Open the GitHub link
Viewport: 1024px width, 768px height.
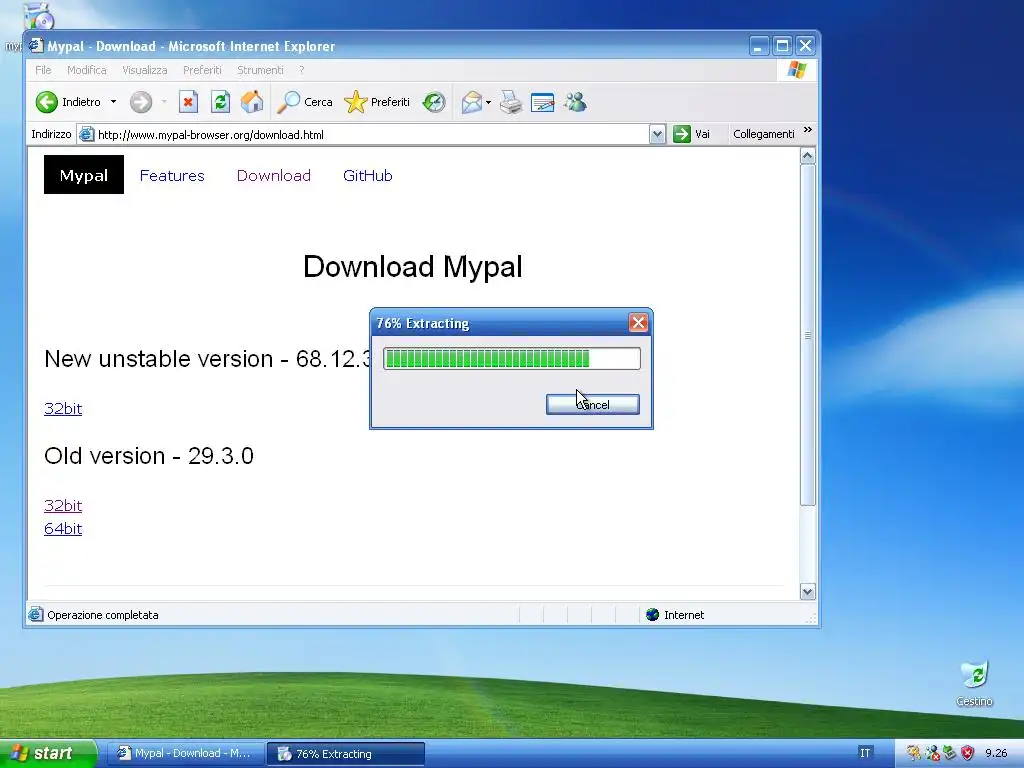pyautogui.click(x=368, y=176)
